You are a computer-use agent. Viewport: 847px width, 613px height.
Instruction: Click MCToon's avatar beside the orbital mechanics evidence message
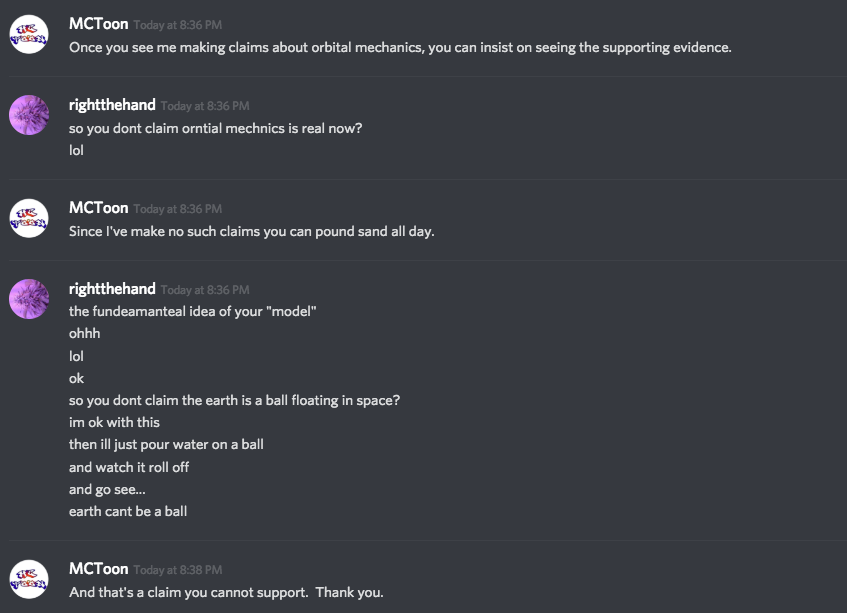tap(29, 34)
